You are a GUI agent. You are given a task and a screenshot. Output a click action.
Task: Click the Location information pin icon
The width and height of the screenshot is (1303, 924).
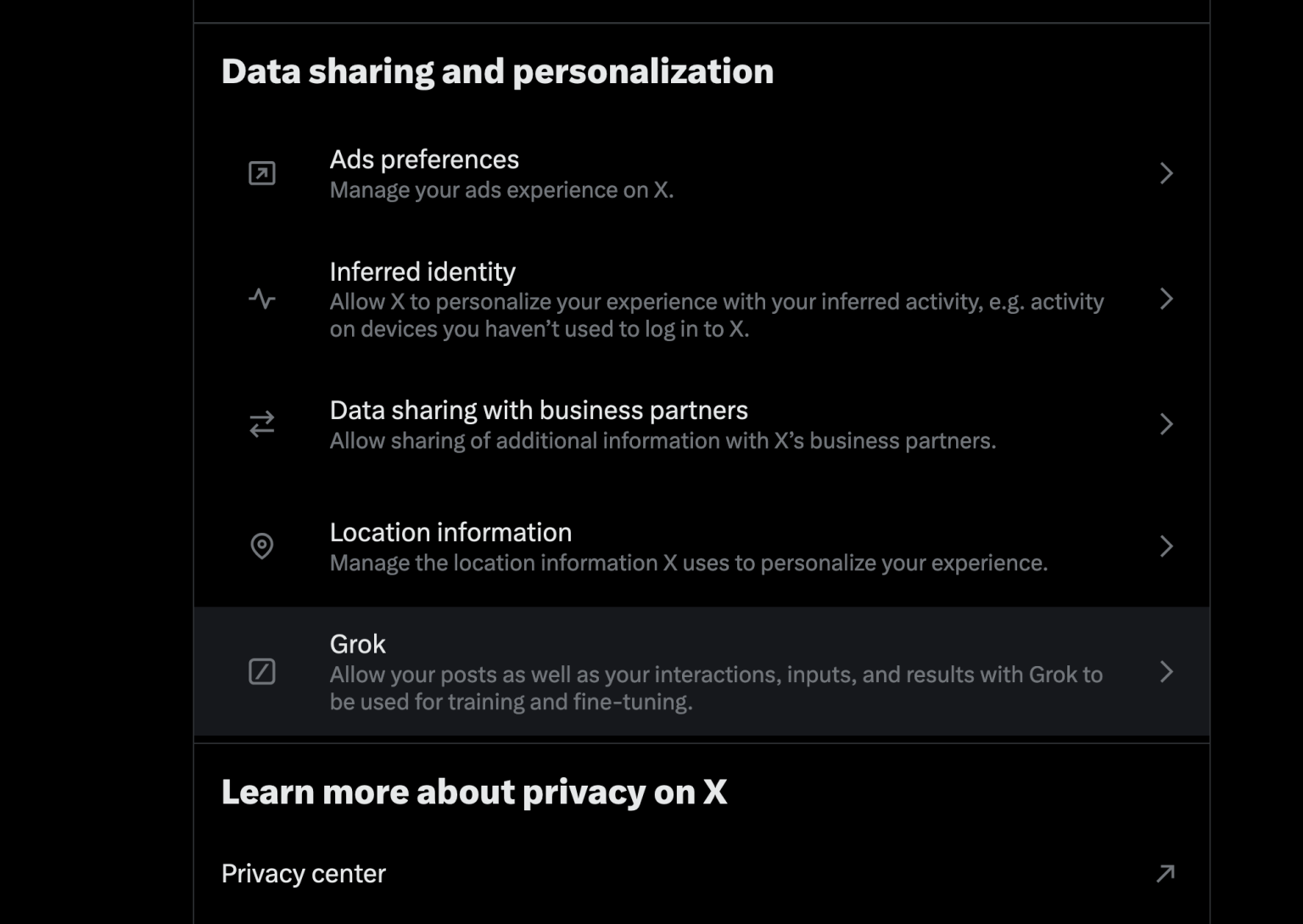pyautogui.click(x=262, y=546)
